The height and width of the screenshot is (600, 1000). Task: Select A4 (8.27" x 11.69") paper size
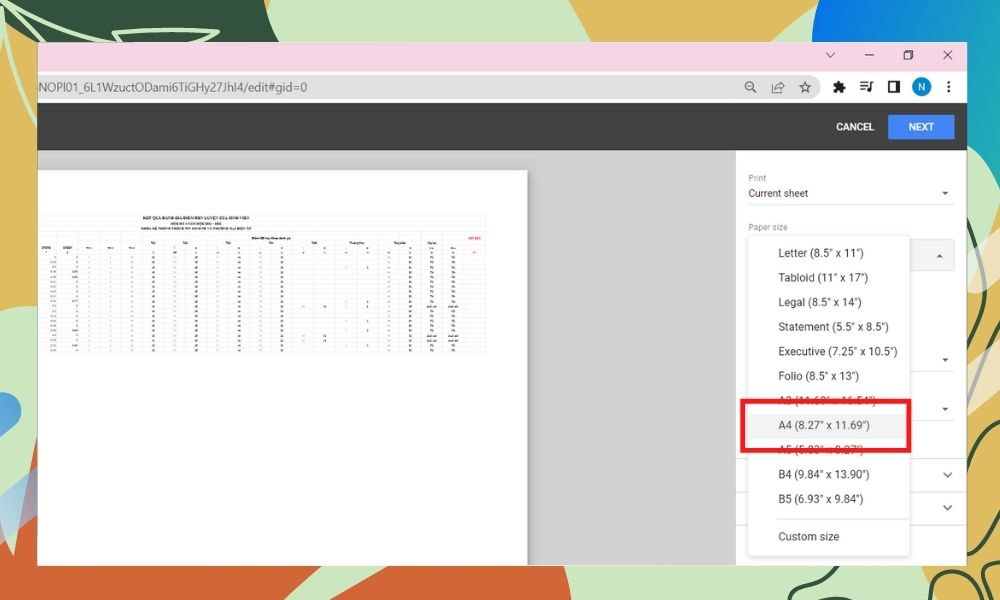tap(824, 425)
